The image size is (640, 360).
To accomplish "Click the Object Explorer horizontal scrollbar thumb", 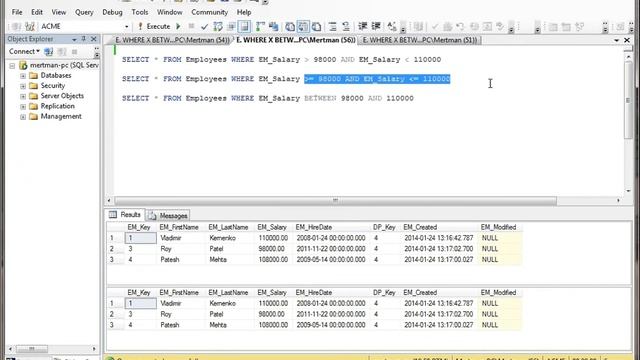I will [32, 349].
